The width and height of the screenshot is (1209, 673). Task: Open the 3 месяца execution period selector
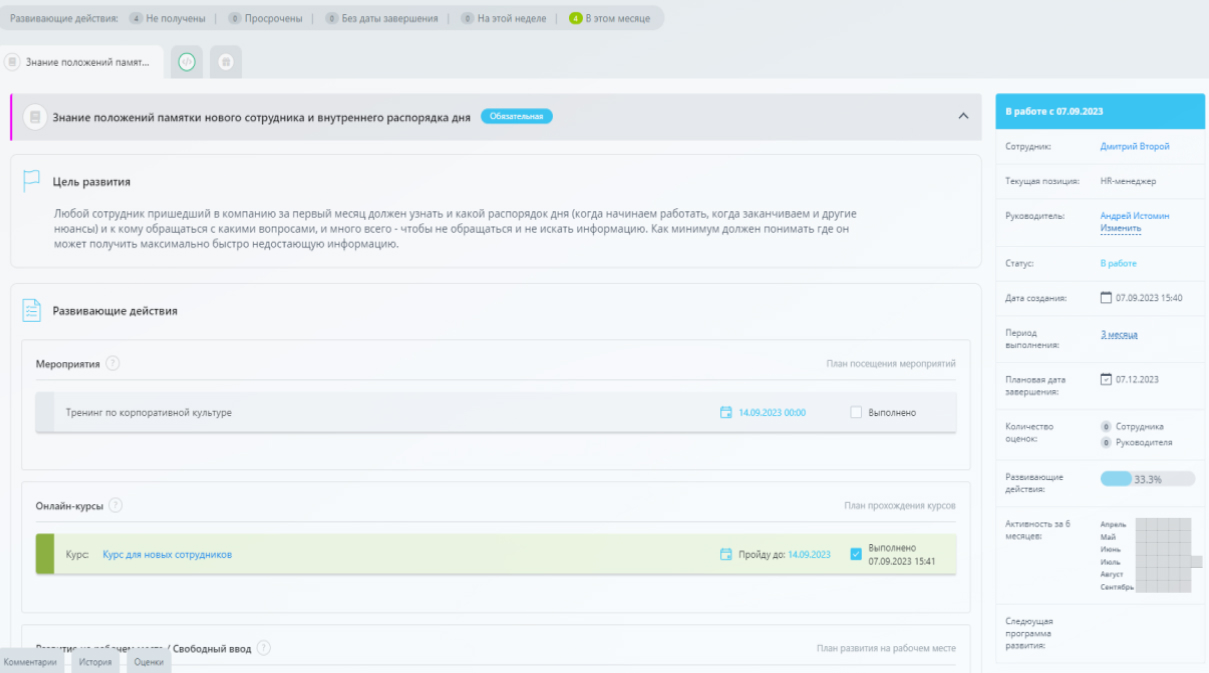click(1119, 334)
